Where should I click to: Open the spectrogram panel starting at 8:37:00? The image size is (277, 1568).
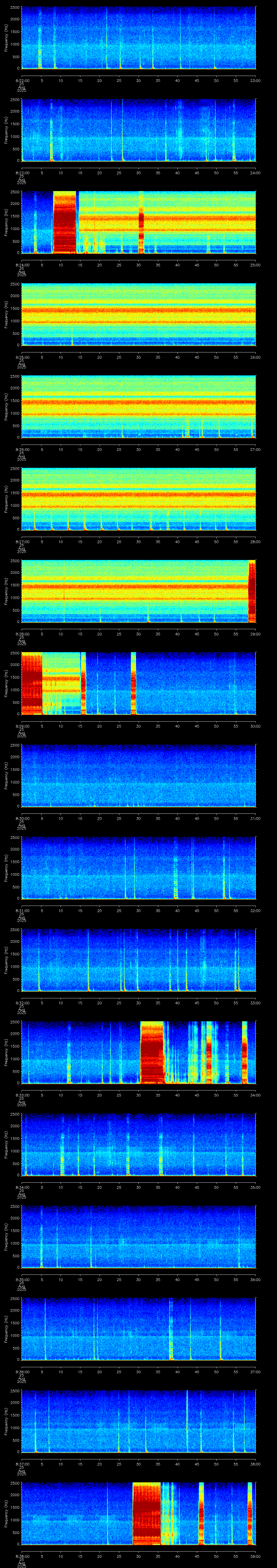pos(138,1422)
